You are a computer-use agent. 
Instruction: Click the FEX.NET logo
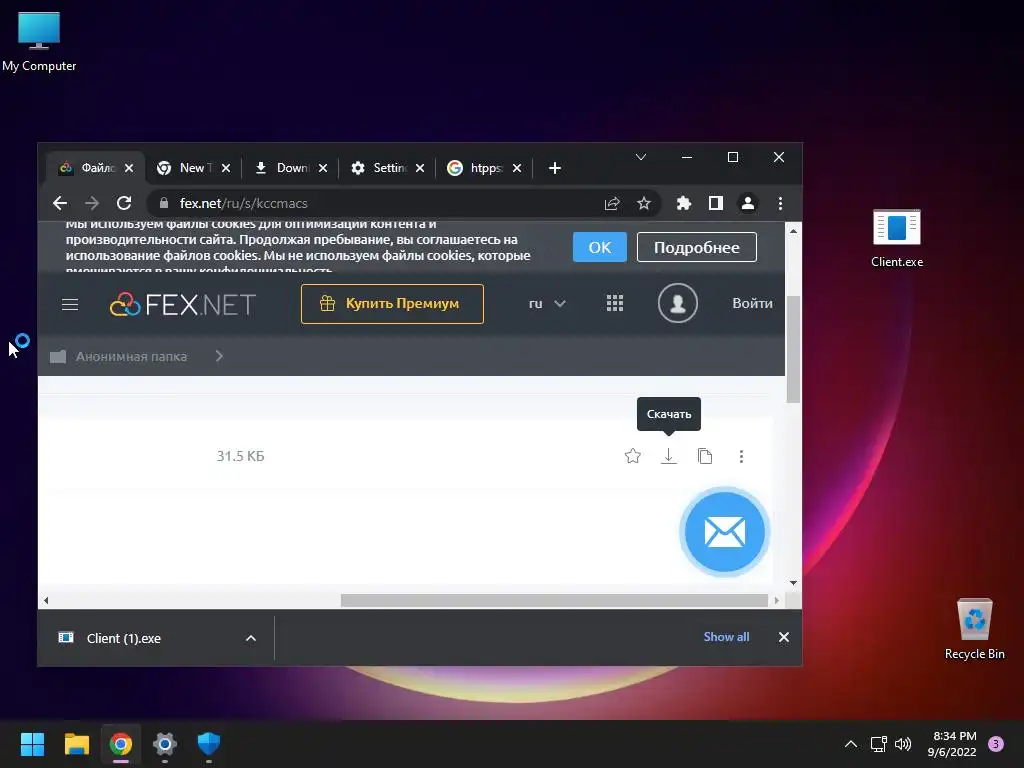point(182,304)
